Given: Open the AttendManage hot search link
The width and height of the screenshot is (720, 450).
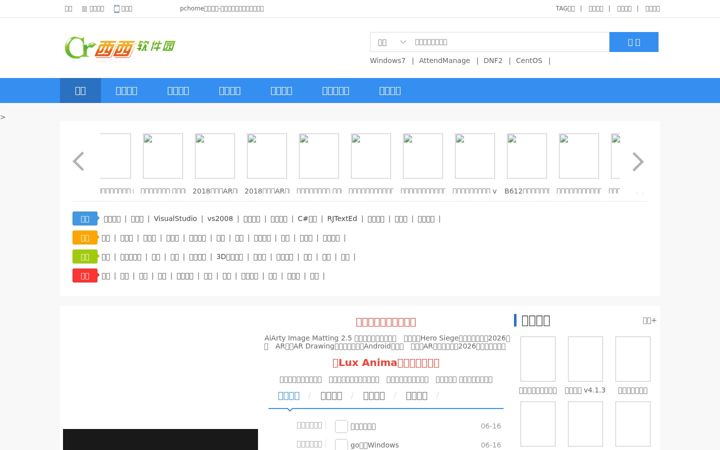Looking at the screenshot, I should (x=444, y=61).
